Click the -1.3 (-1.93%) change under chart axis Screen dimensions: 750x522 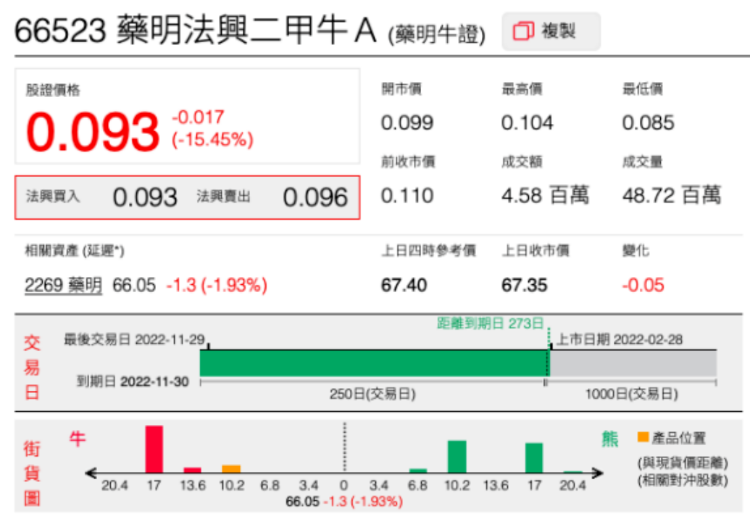[x=363, y=501]
